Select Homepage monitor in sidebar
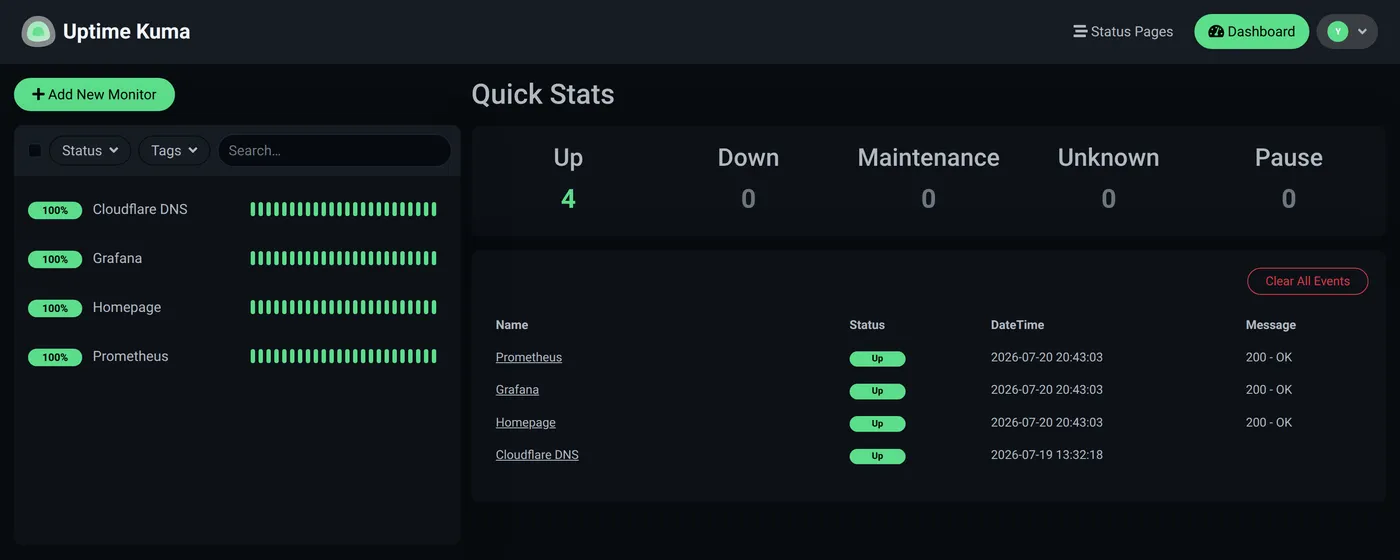Screen dimensions: 1400x560 (237, 307)
